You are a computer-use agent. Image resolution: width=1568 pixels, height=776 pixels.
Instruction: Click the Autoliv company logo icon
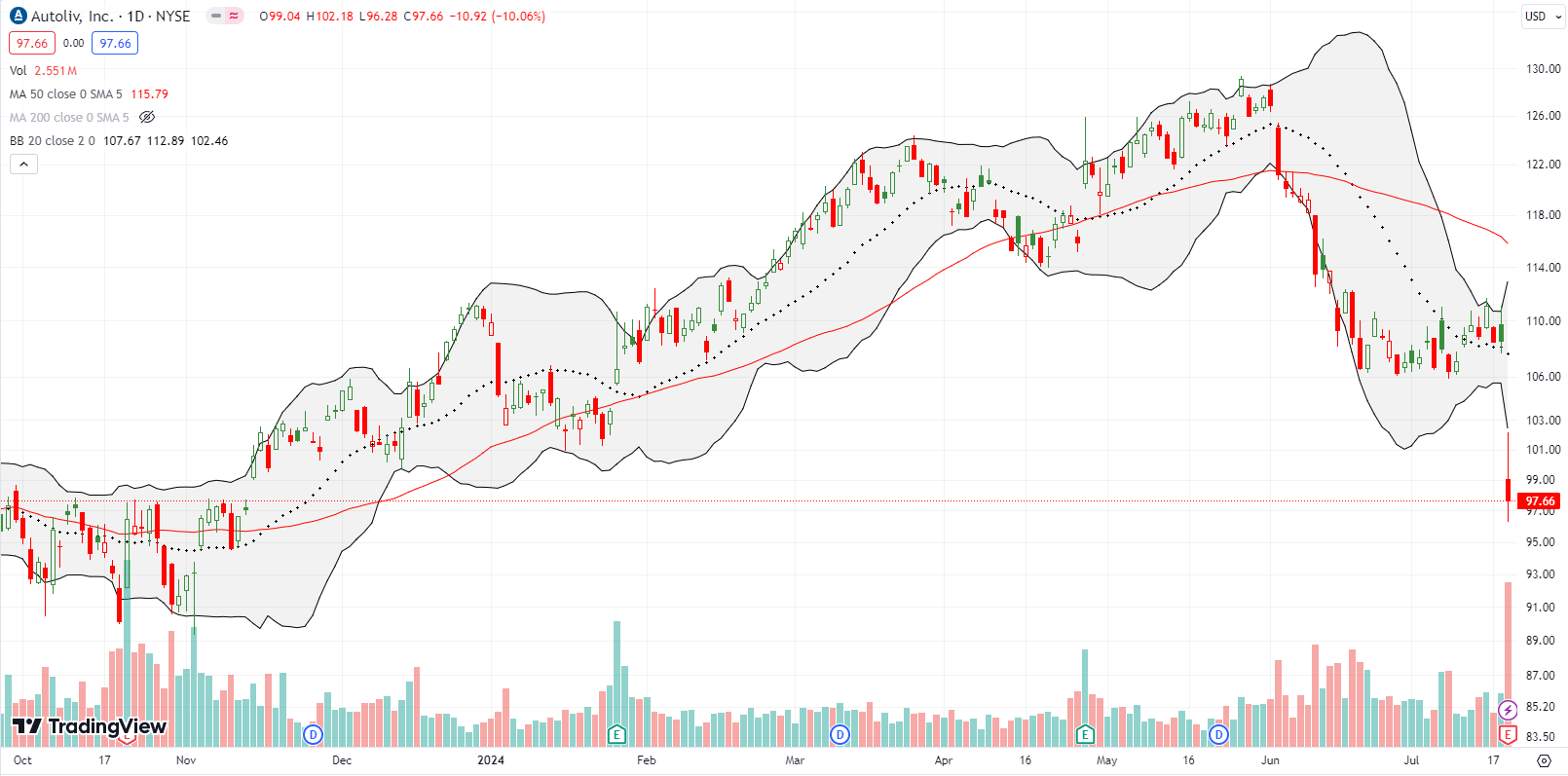click(18, 16)
